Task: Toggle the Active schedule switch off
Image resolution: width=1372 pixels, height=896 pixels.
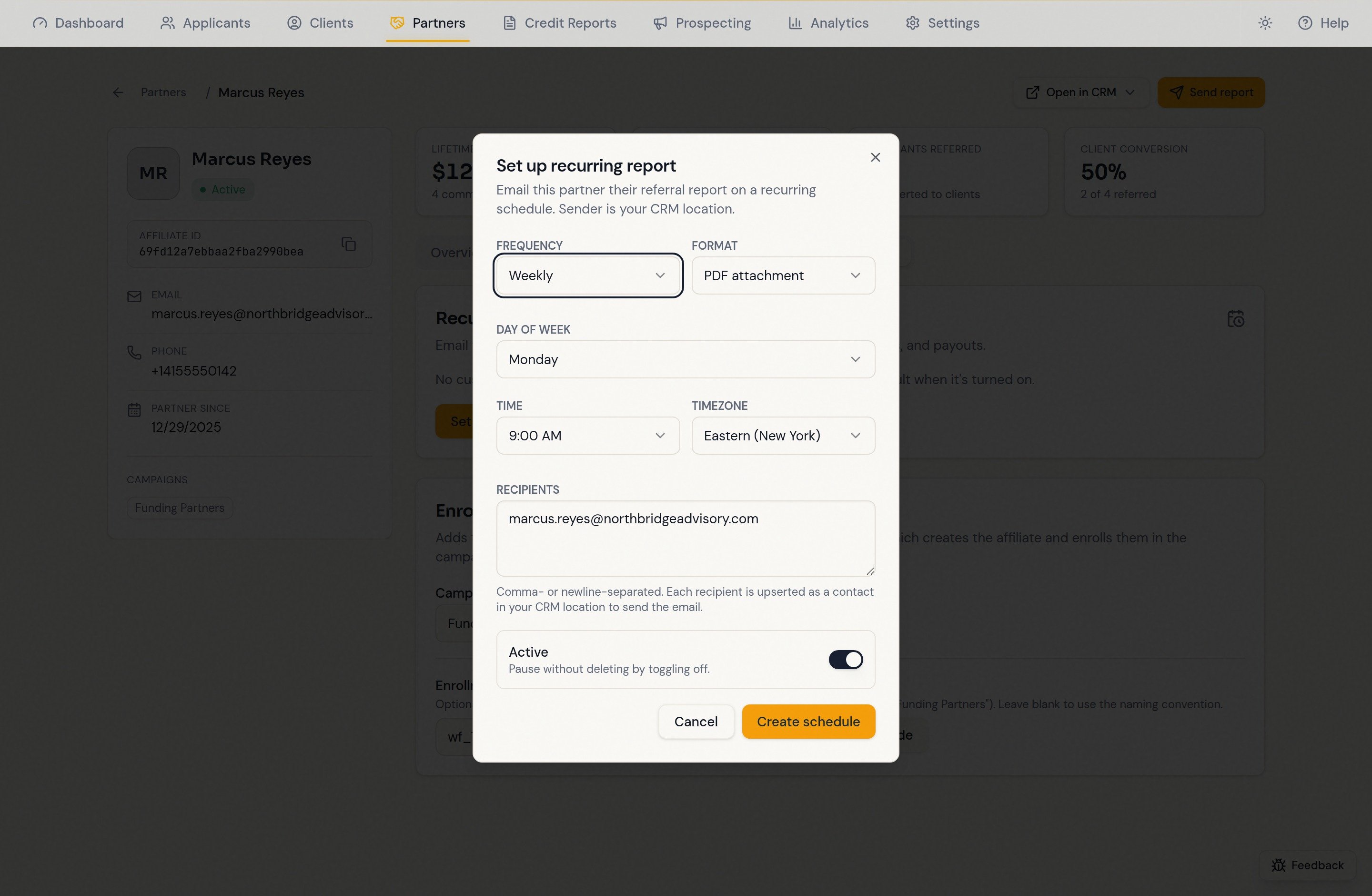Action: pos(846,660)
